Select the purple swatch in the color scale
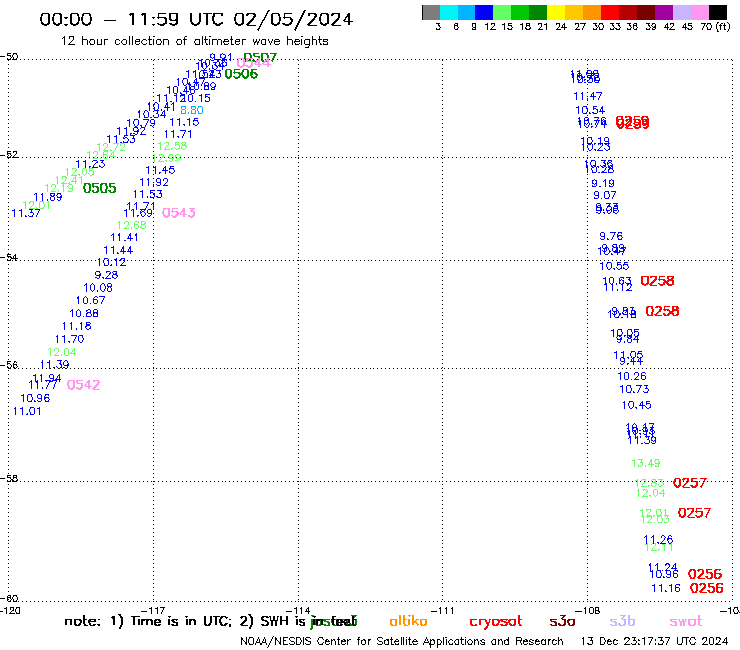The width and height of the screenshot is (740, 650). point(664,12)
